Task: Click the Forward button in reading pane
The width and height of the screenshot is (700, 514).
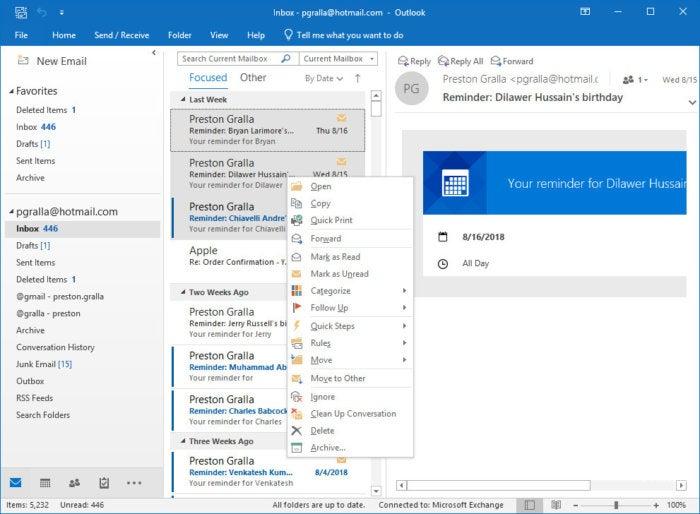Action: point(511,61)
